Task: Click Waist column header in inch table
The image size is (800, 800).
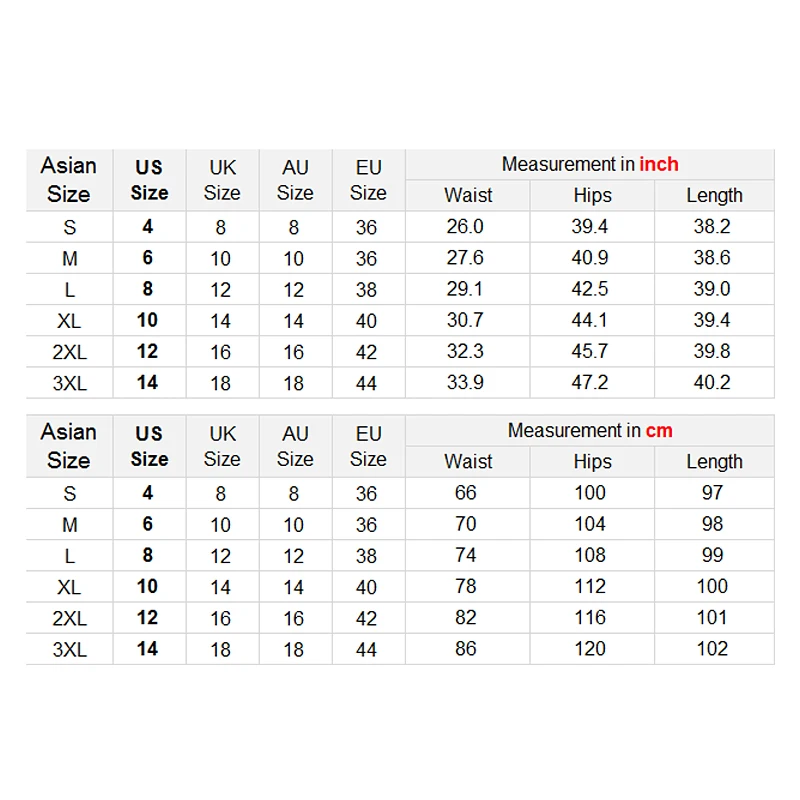Action: coord(468,195)
